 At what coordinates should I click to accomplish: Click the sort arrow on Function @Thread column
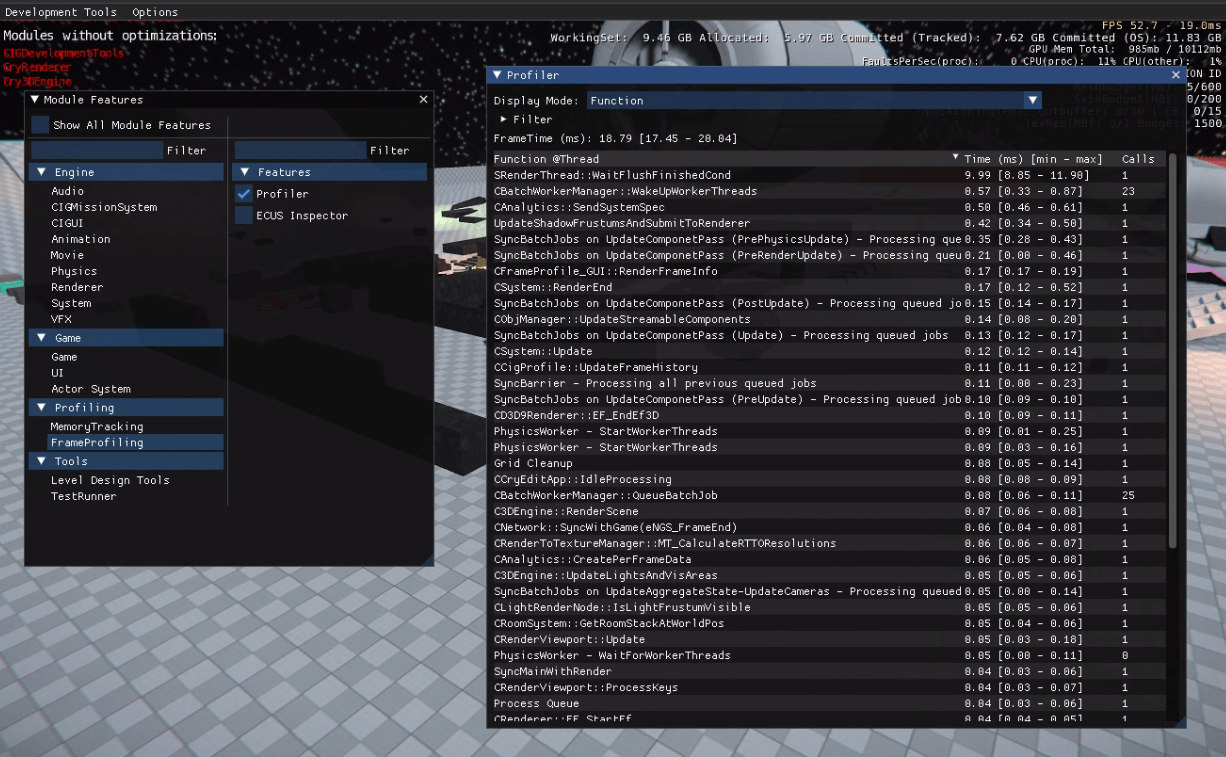956,159
